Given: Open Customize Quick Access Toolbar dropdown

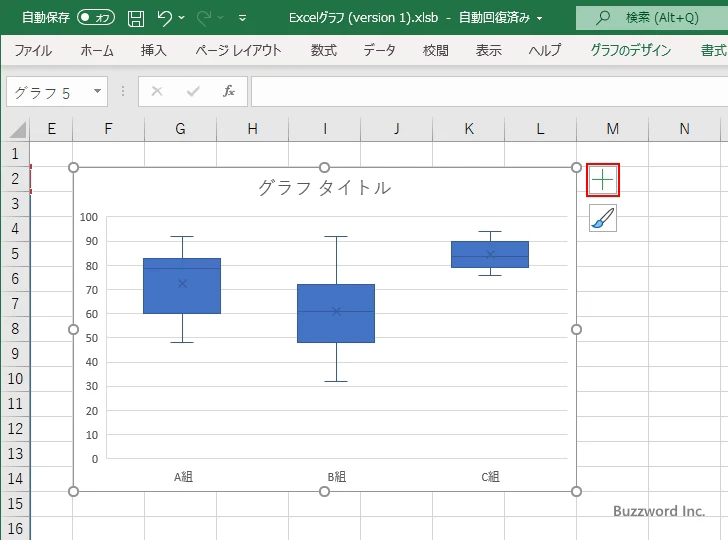Looking at the screenshot, I should click(x=242, y=18).
